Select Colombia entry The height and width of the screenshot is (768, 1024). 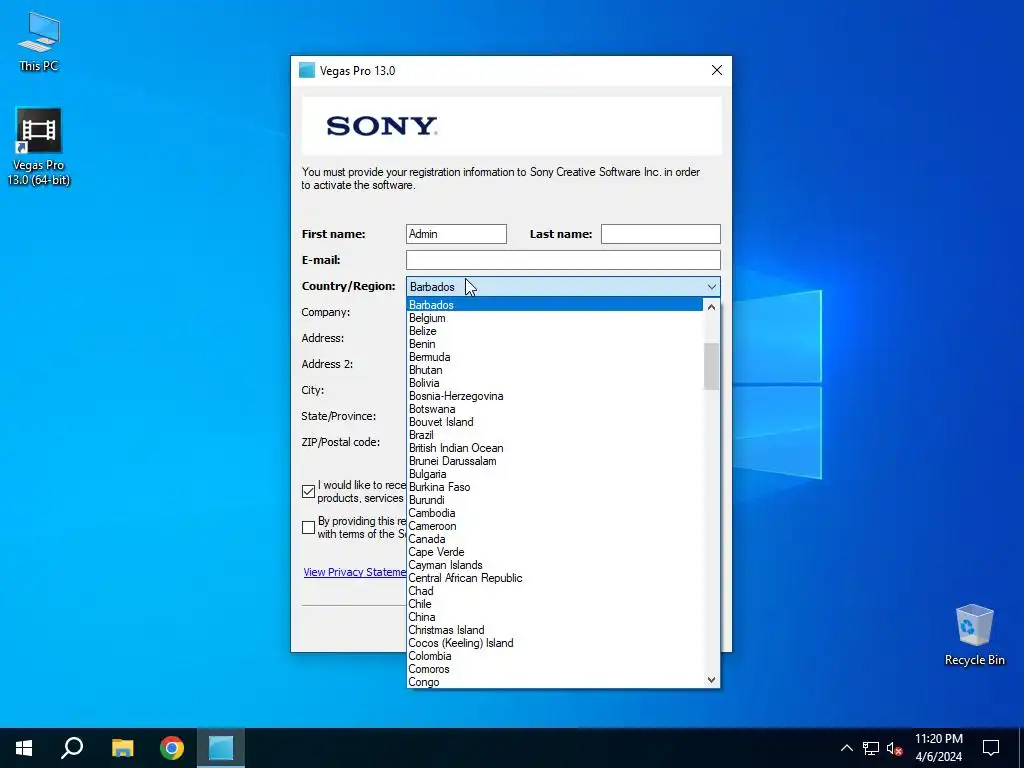tap(555, 656)
